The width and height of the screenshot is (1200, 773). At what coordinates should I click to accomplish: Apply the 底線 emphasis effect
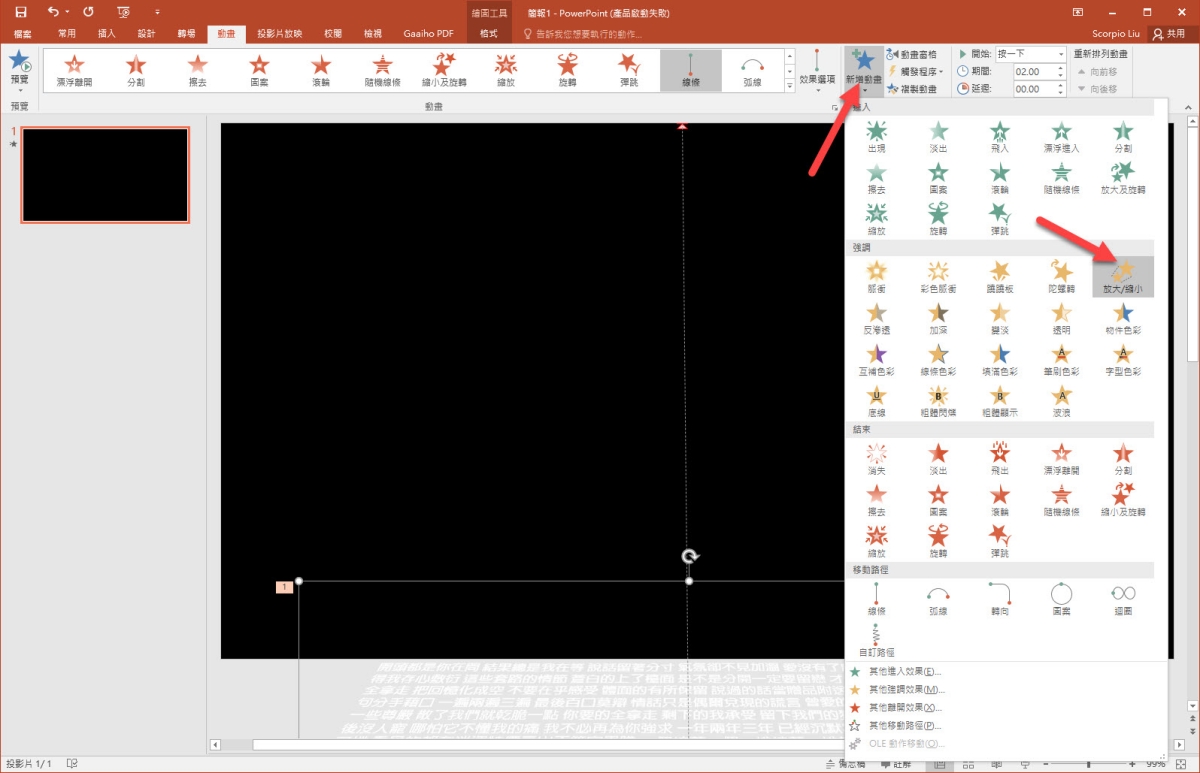pos(876,400)
